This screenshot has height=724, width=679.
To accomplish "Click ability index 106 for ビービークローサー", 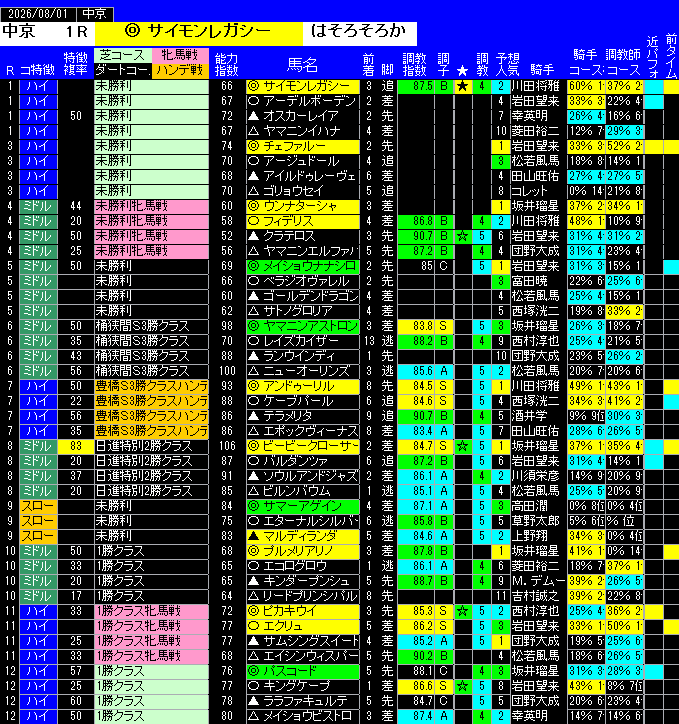I will 227,446.
